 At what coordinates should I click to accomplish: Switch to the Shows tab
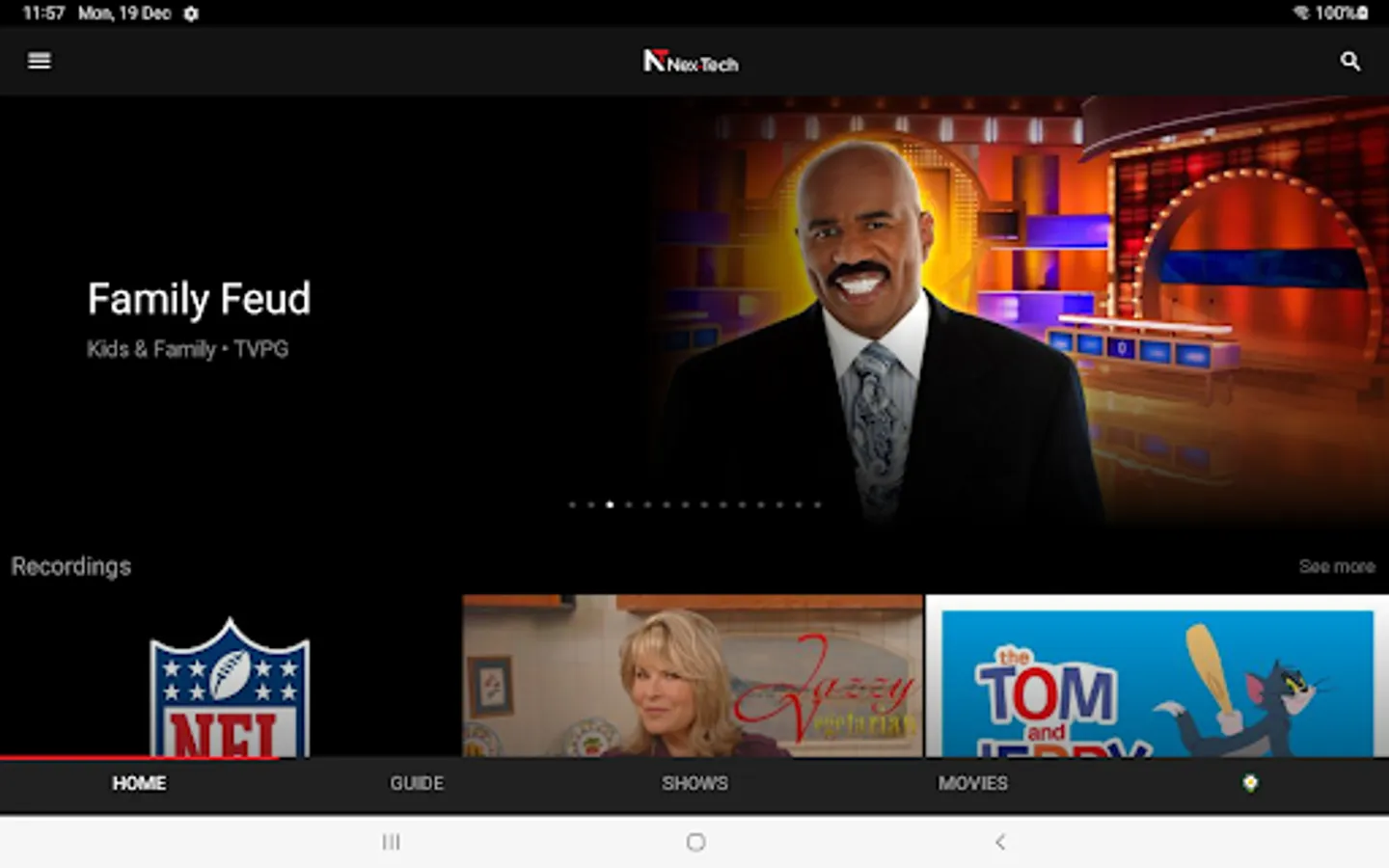tap(694, 783)
